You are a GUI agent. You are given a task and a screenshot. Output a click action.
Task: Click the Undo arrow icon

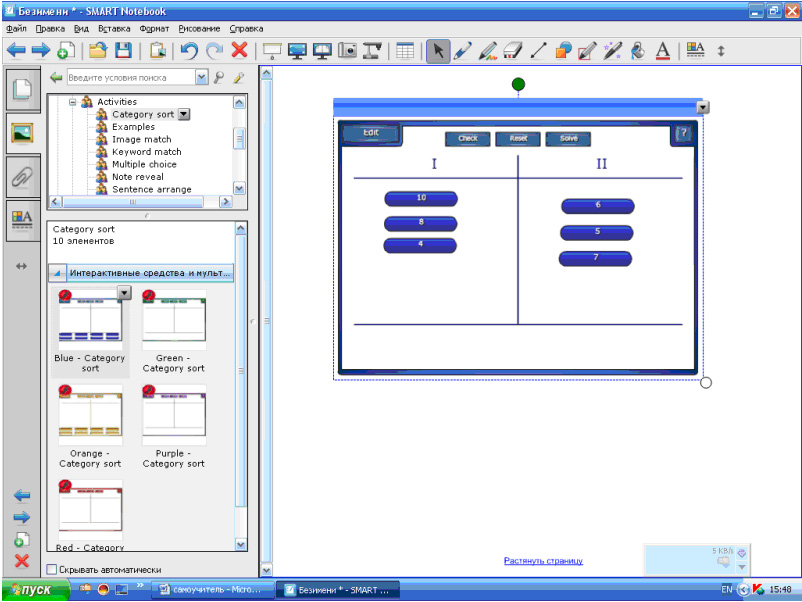189,50
